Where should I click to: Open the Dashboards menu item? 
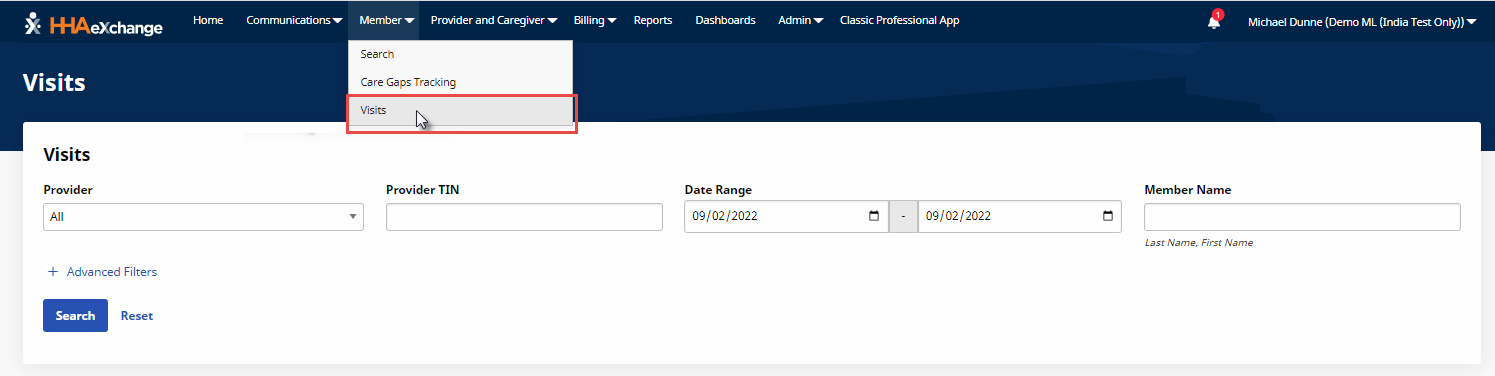[725, 20]
